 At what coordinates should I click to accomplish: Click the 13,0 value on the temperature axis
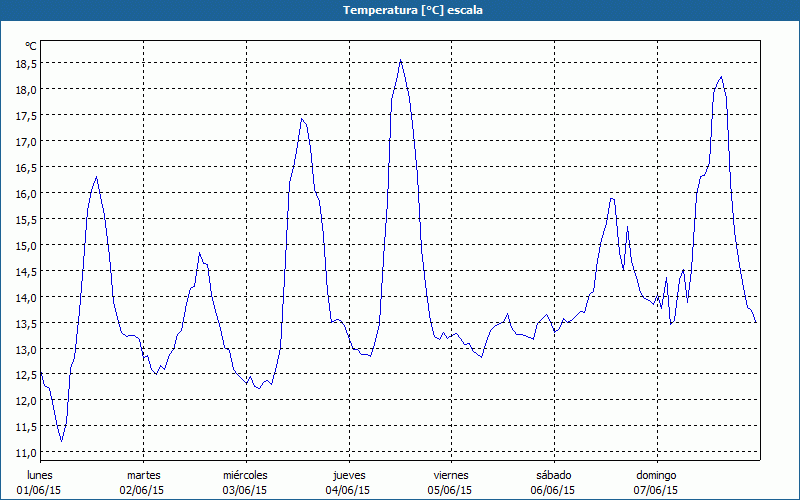tap(26, 349)
